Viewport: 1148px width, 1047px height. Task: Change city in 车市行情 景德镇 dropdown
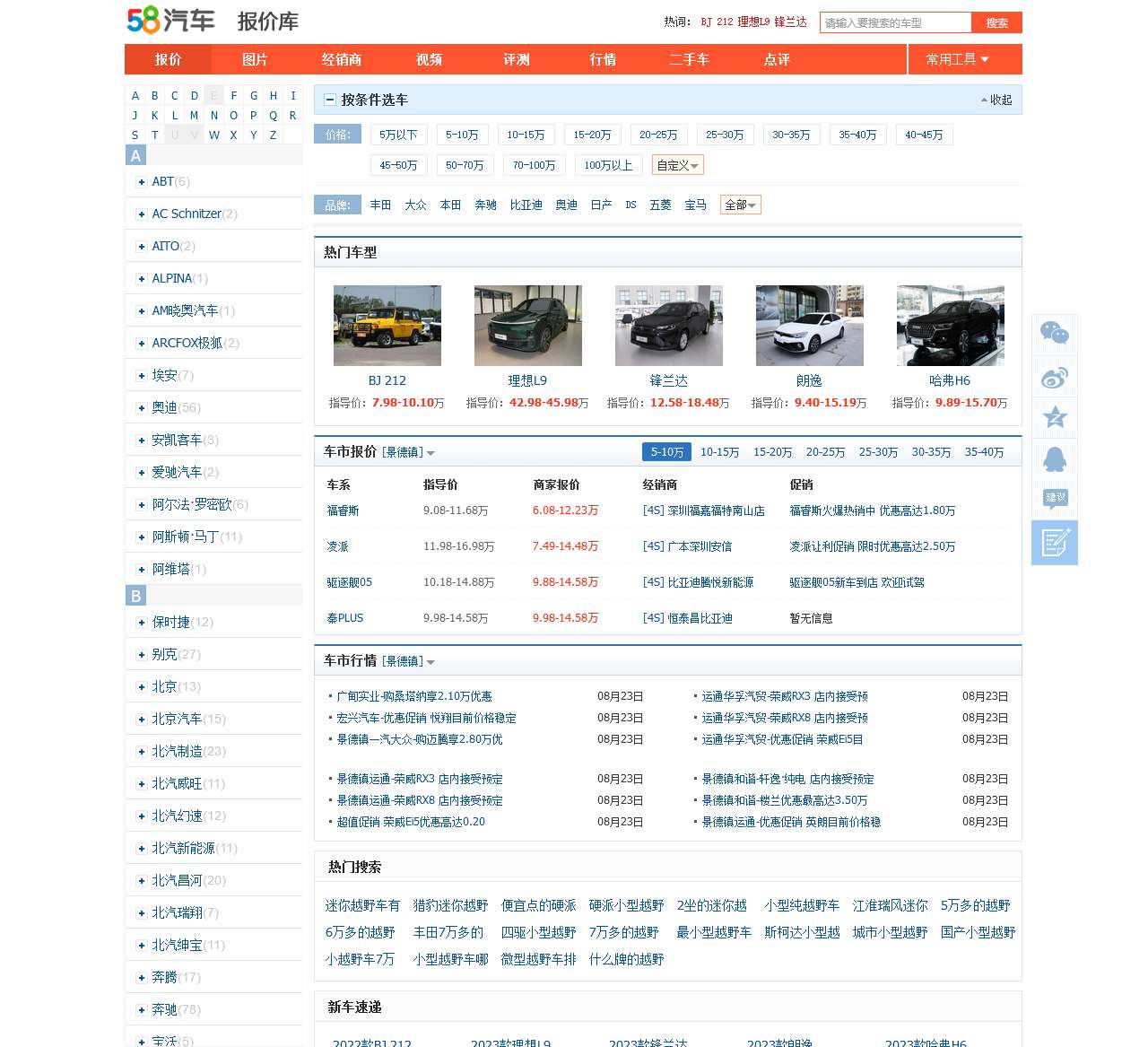408,661
